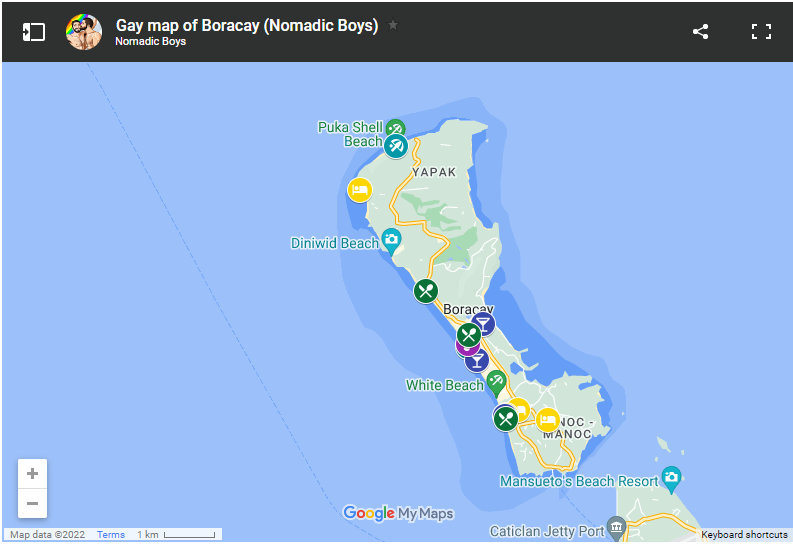Select the restaurant marker south of White Beach
793x545 pixels.
506,419
